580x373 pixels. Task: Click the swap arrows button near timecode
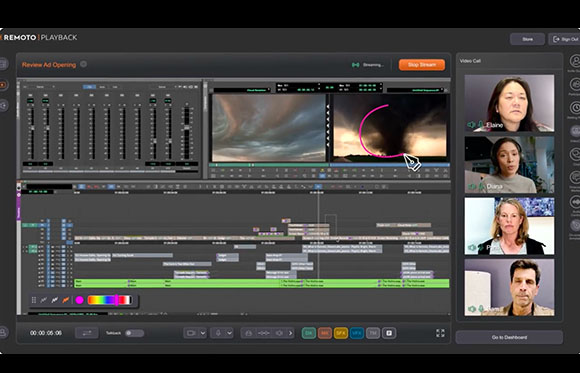87,333
